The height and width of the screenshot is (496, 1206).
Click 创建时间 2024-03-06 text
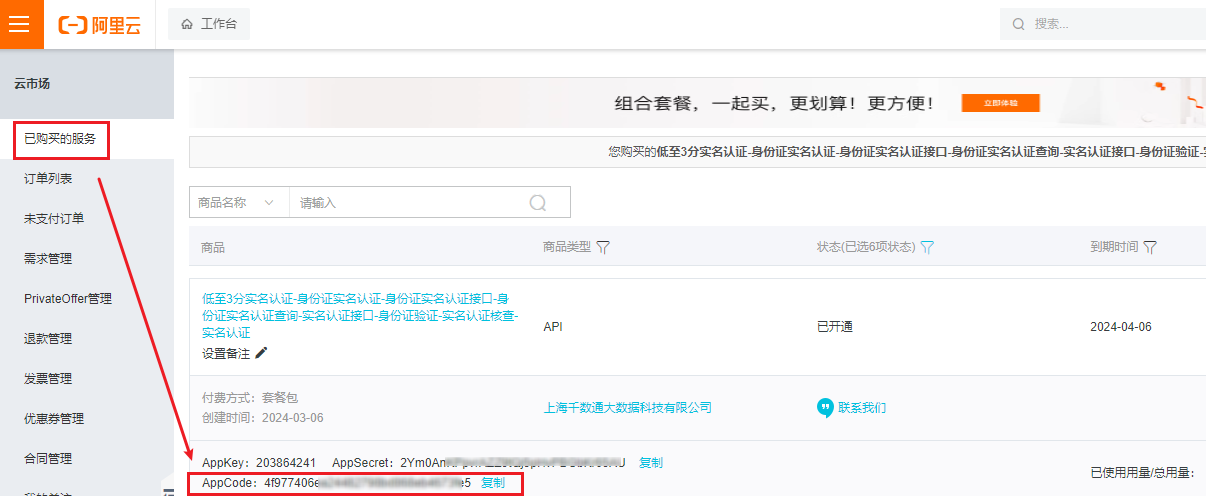263,418
